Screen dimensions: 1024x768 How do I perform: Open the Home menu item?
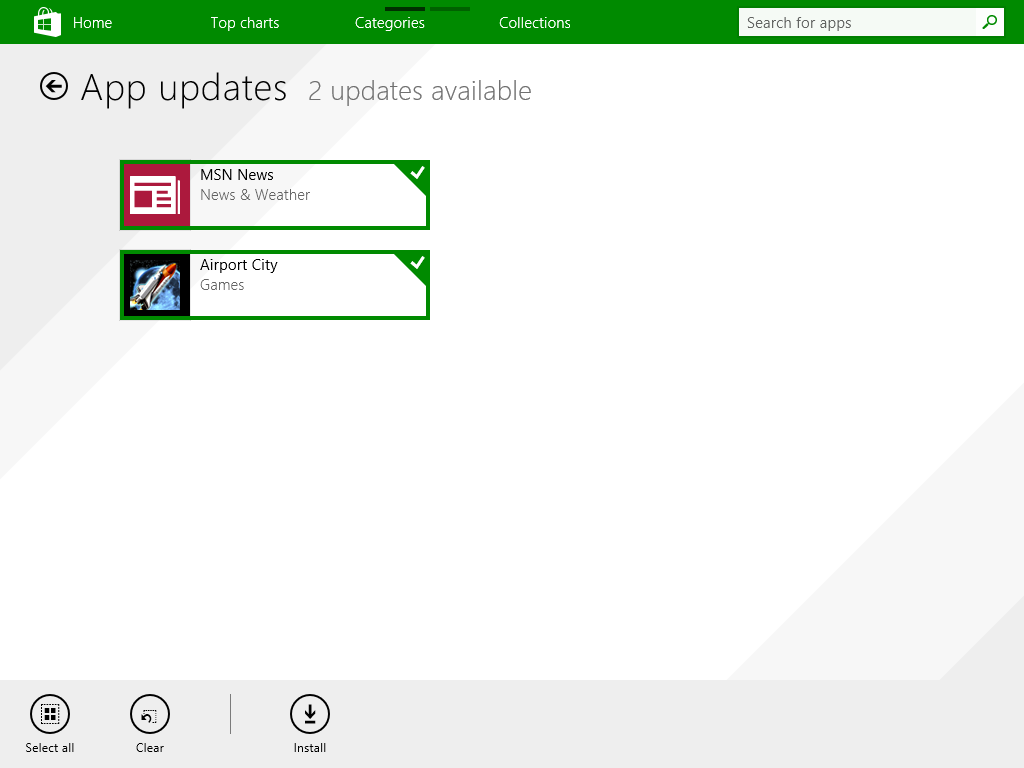point(92,23)
